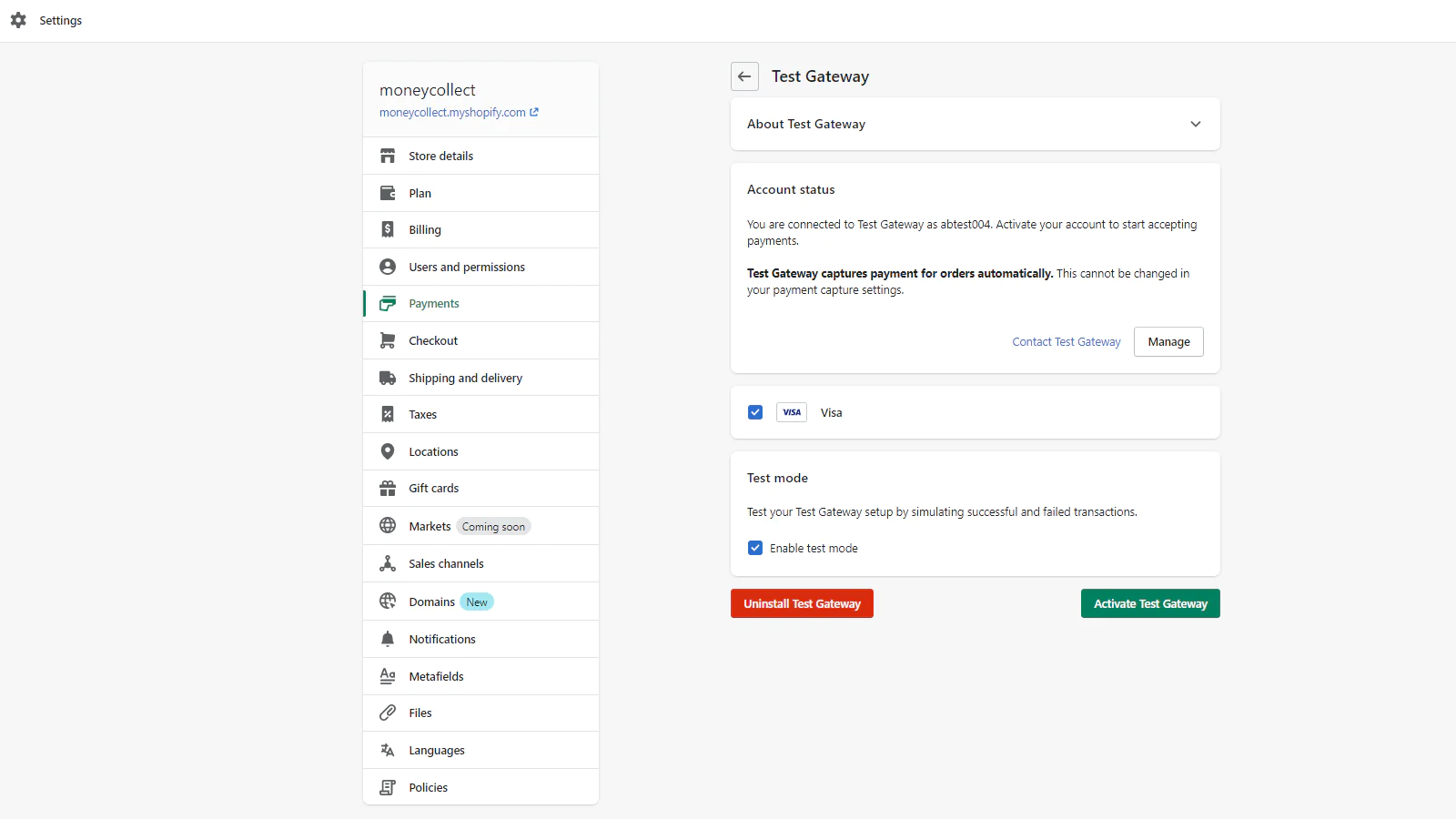This screenshot has width=1456, height=819.
Task: Click the New badge next to Domains
Action: (477, 602)
